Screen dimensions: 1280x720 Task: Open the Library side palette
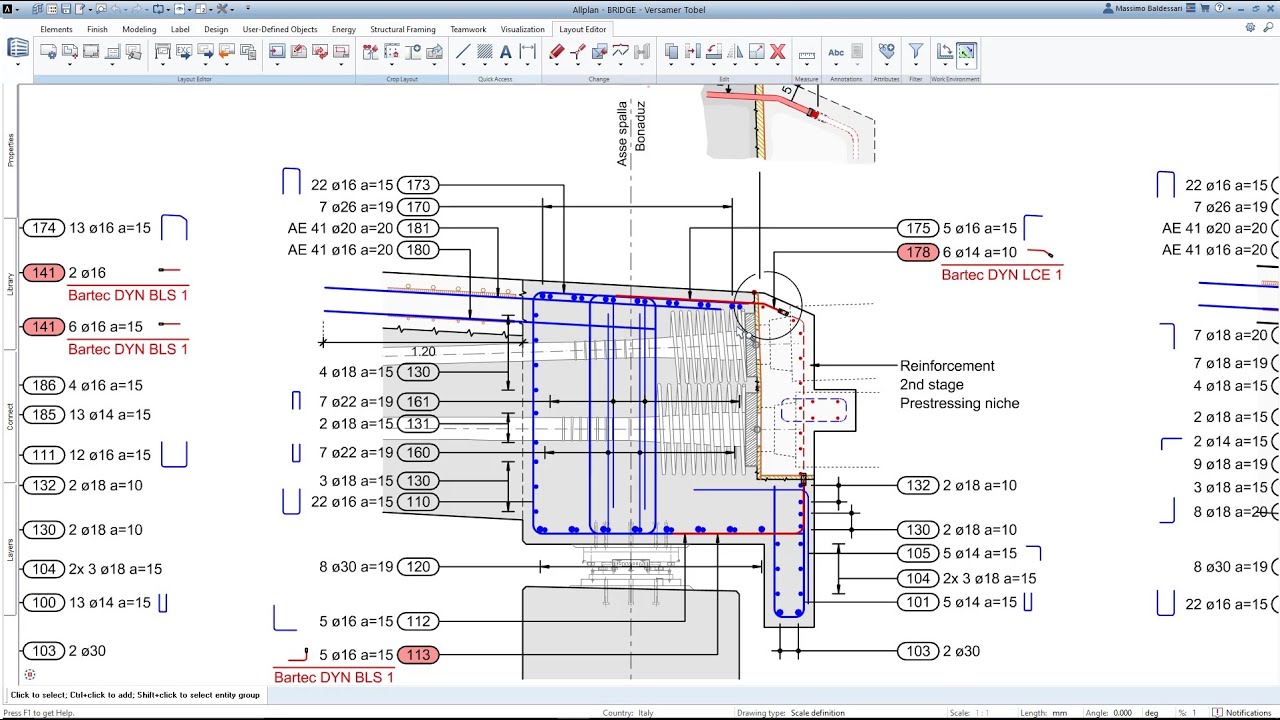10,284
